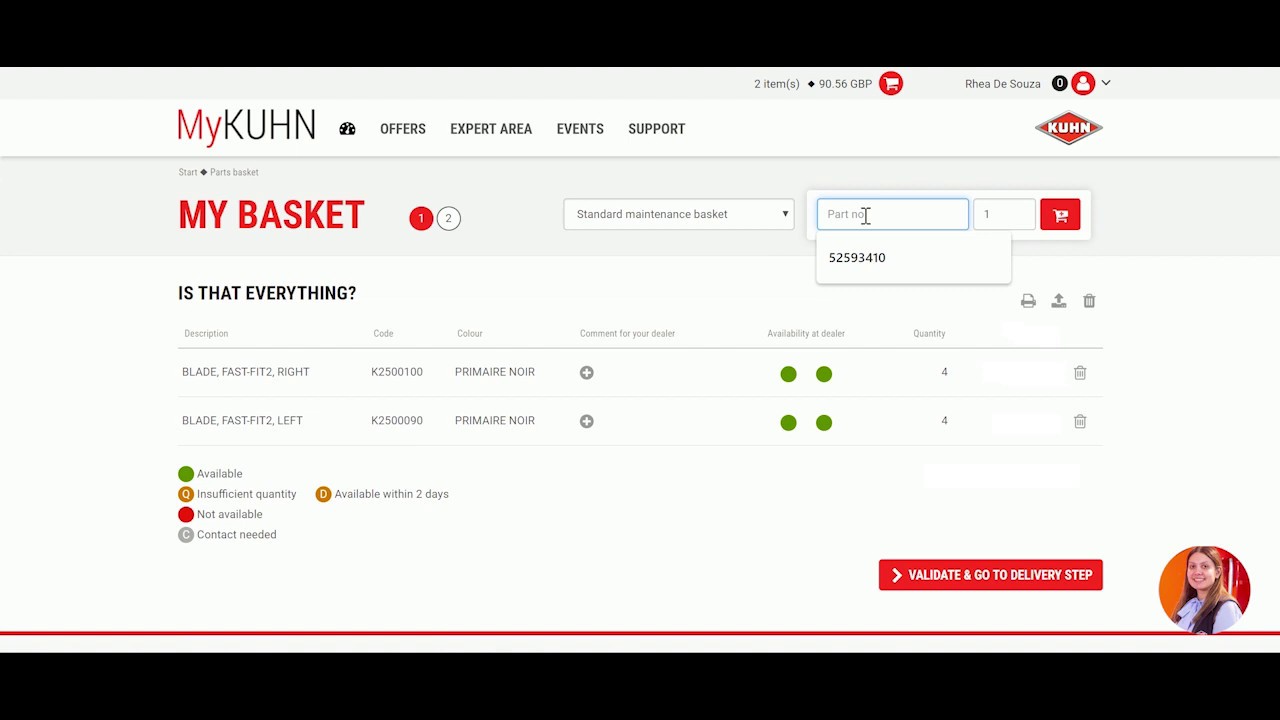Click the Available legend green icon
Image resolution: width=1280 pixels, height=720 pixels.
pos(186,474)
